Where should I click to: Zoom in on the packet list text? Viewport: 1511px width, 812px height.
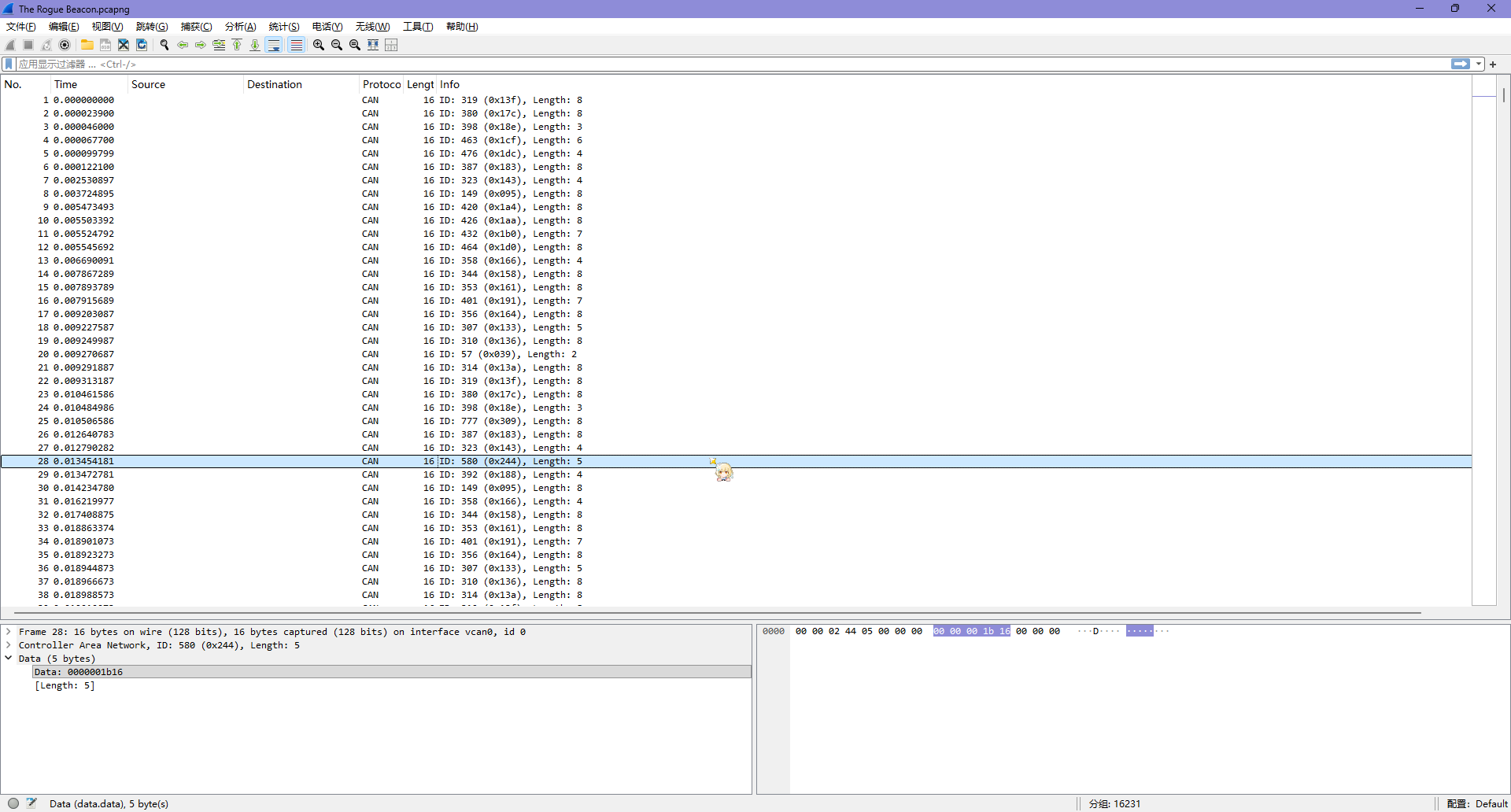click(x=319, y=45)
